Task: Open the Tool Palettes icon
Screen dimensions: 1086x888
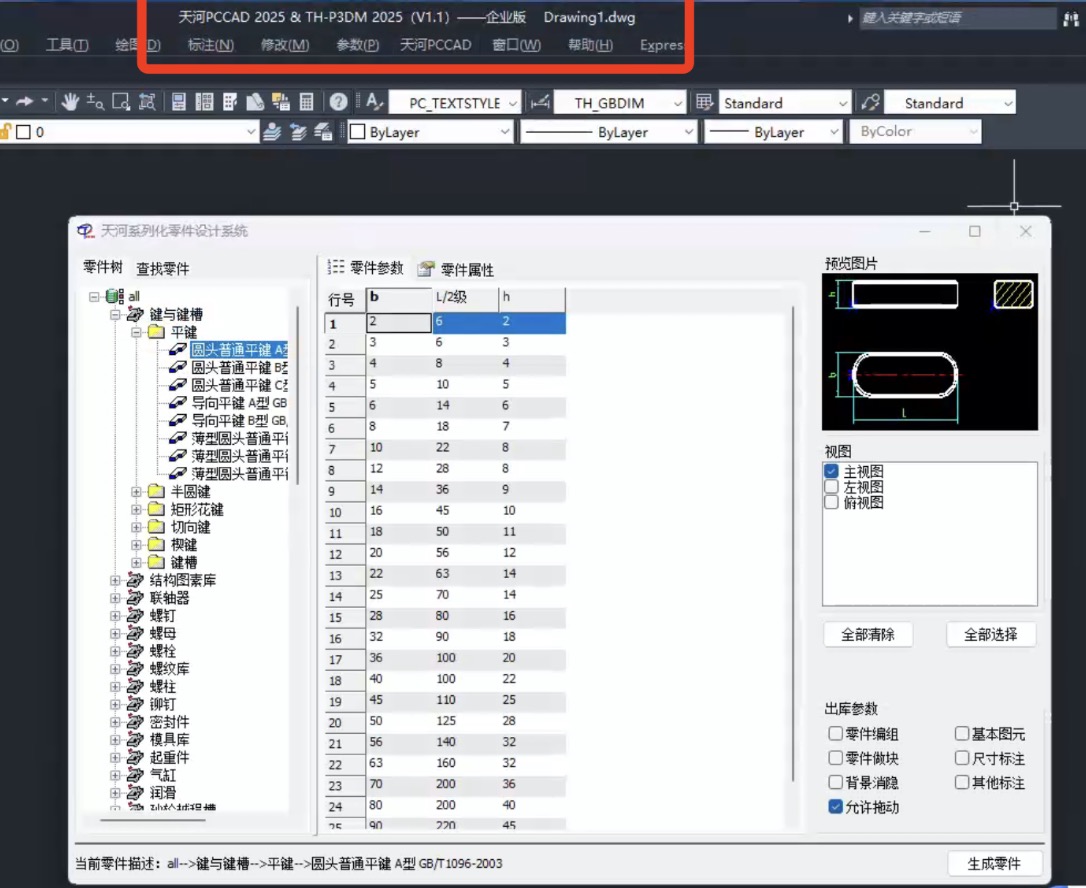Action: [230, 102]
